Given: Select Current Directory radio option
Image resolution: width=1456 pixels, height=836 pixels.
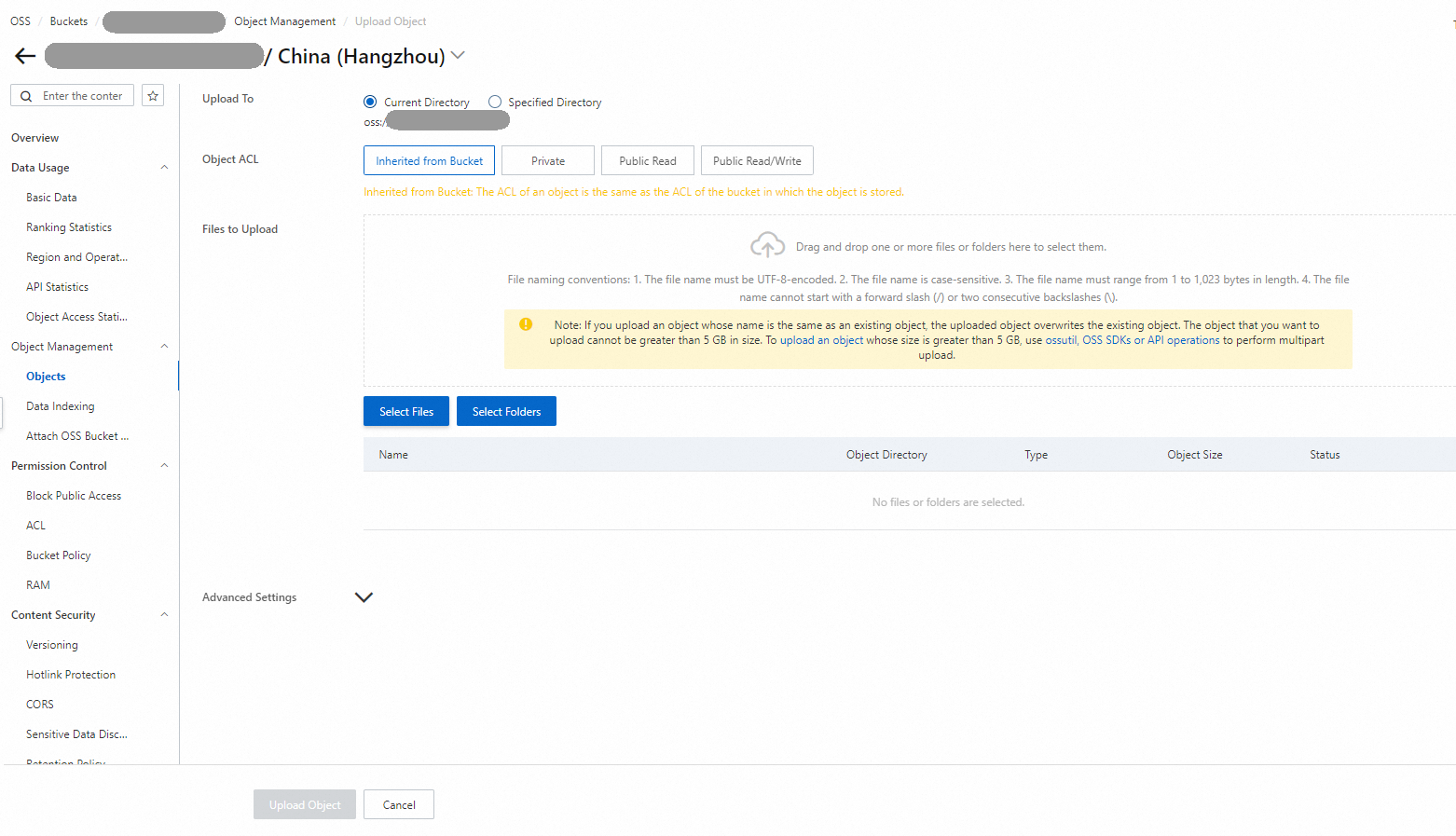Looking at the screenshot, I should click(x=370, y=102).
